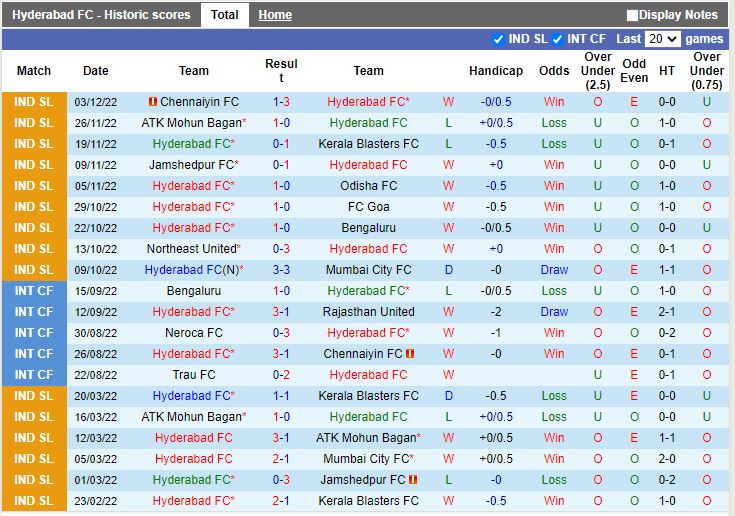Open the Last games count dropdown

pyautogui.click(x=662, y=39)
